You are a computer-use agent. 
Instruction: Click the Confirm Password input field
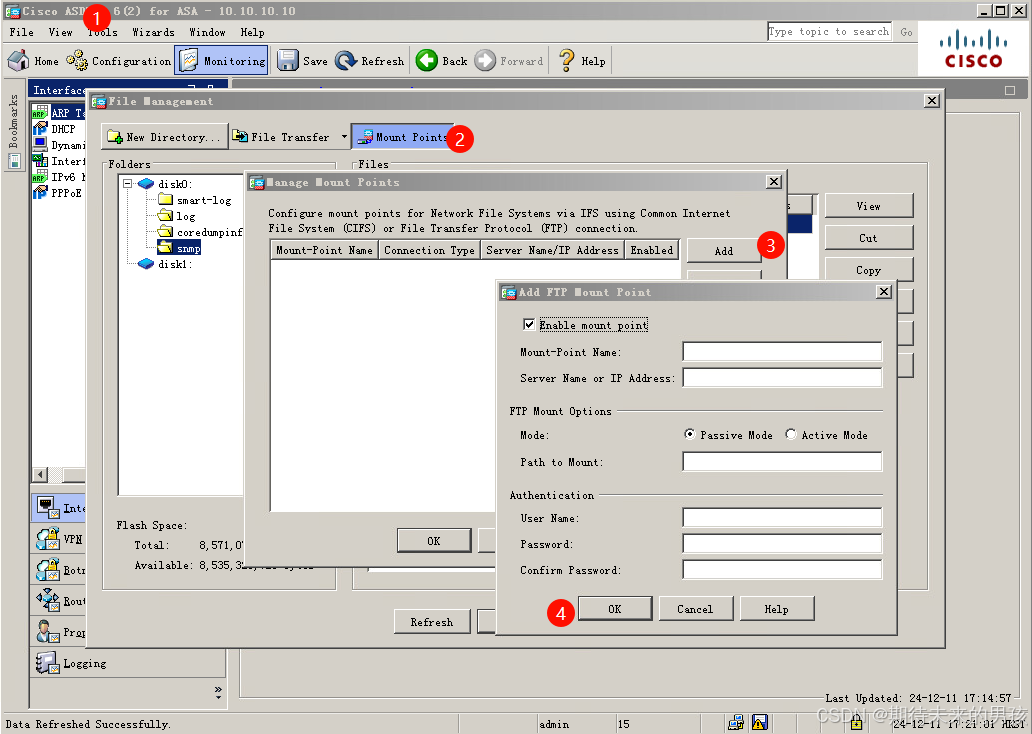coord(782,569)
